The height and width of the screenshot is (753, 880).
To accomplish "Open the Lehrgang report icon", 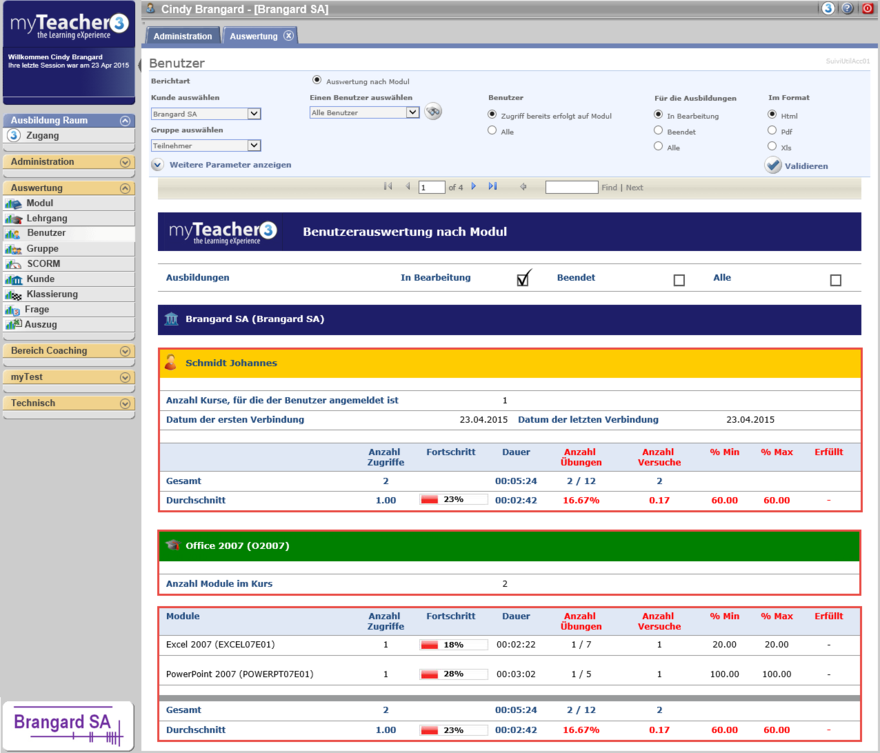I will 14,219.
